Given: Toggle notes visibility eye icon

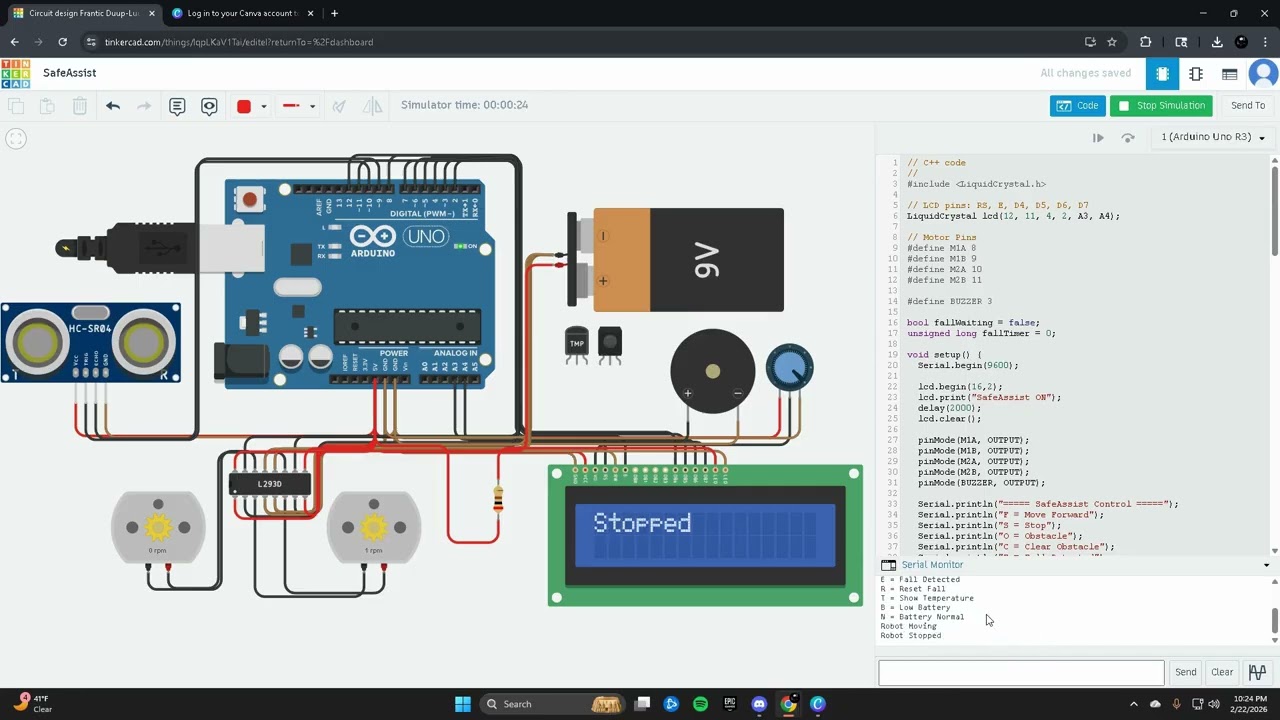Looking at the screenshot, I should [209, 106].
